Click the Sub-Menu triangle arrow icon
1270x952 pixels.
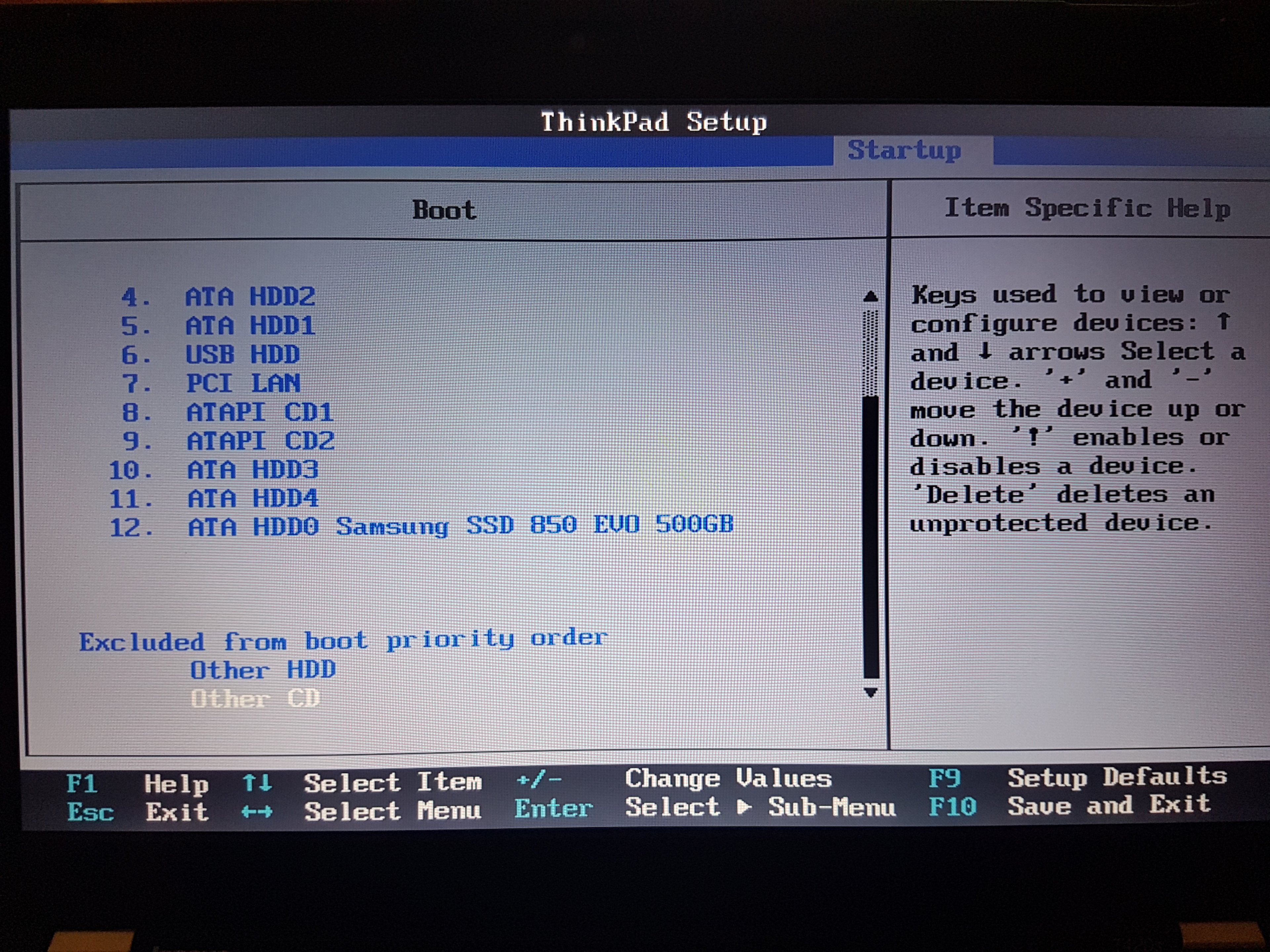pos(743,808)
